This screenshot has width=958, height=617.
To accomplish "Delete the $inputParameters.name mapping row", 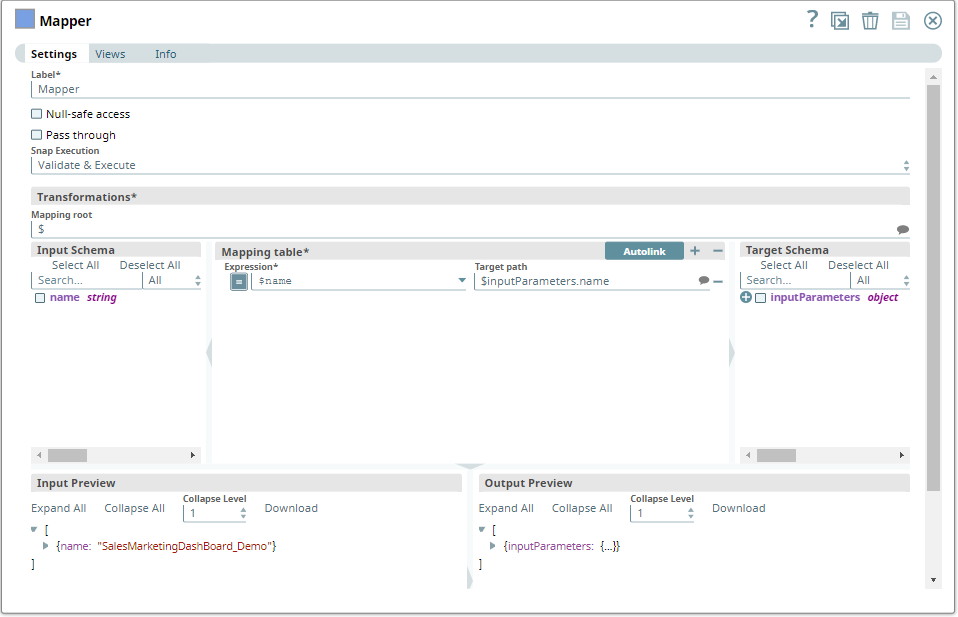I will coord(718,281).
